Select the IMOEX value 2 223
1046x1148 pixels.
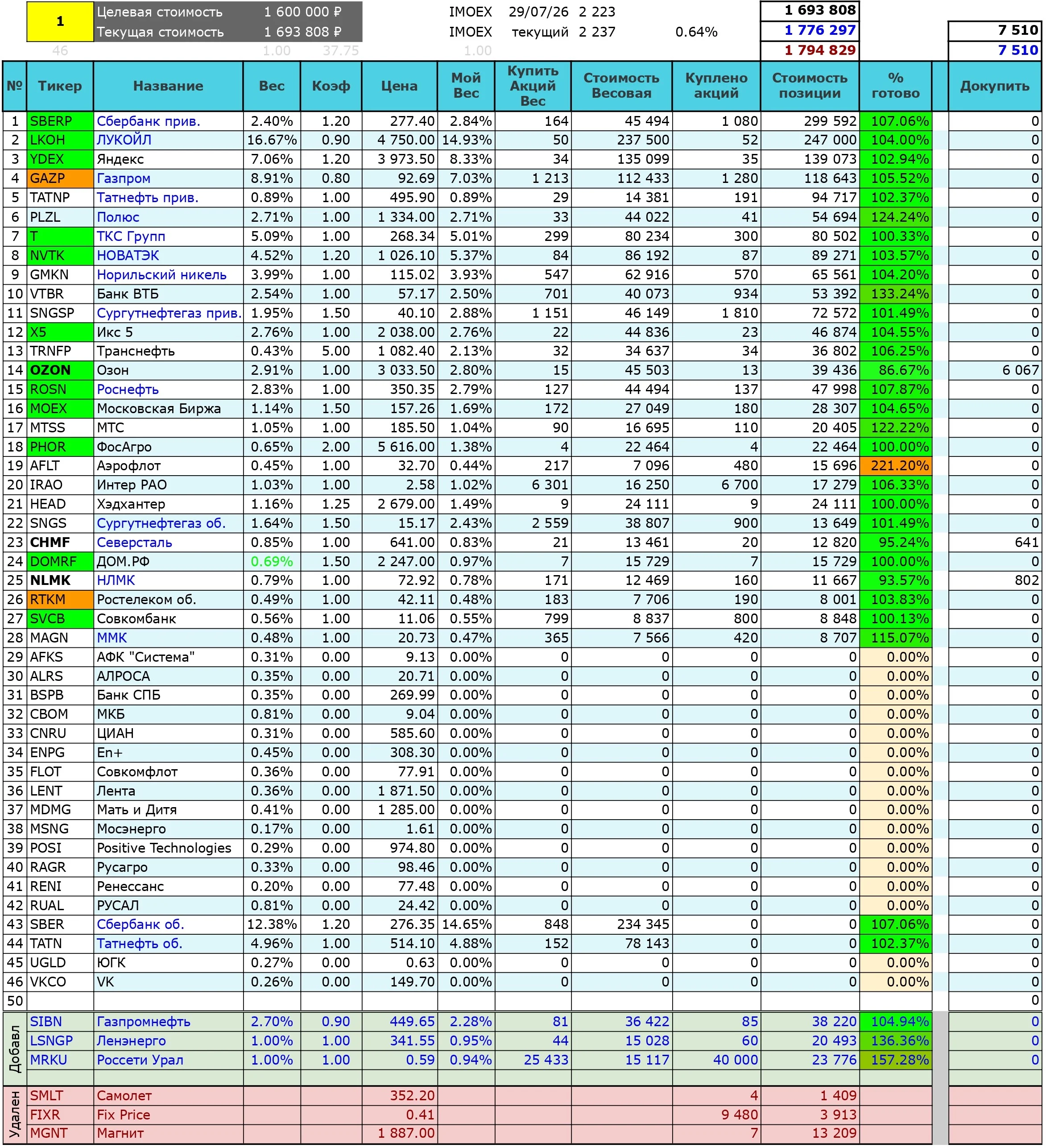597,12
